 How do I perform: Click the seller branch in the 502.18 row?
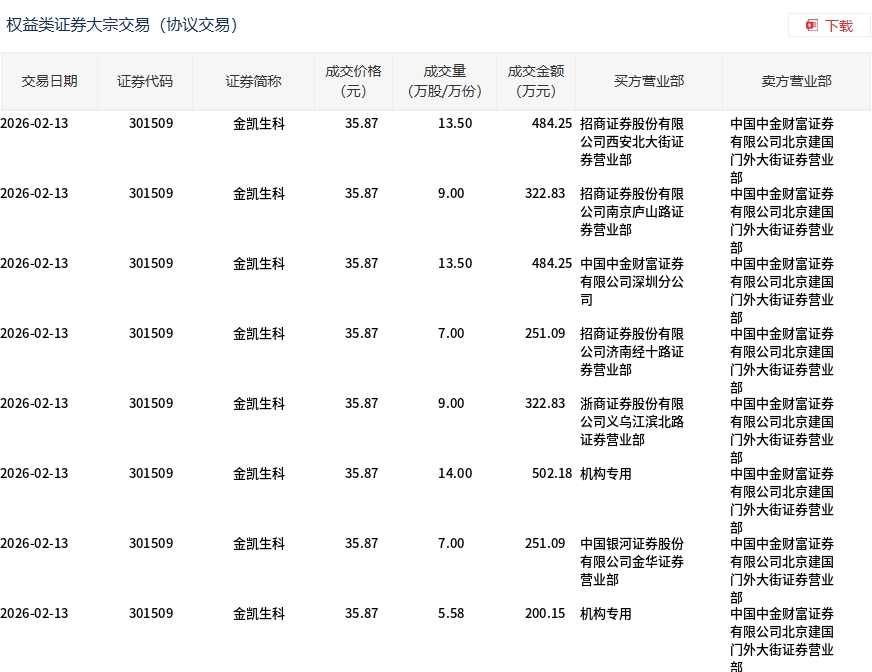click(x=782, y=501)
